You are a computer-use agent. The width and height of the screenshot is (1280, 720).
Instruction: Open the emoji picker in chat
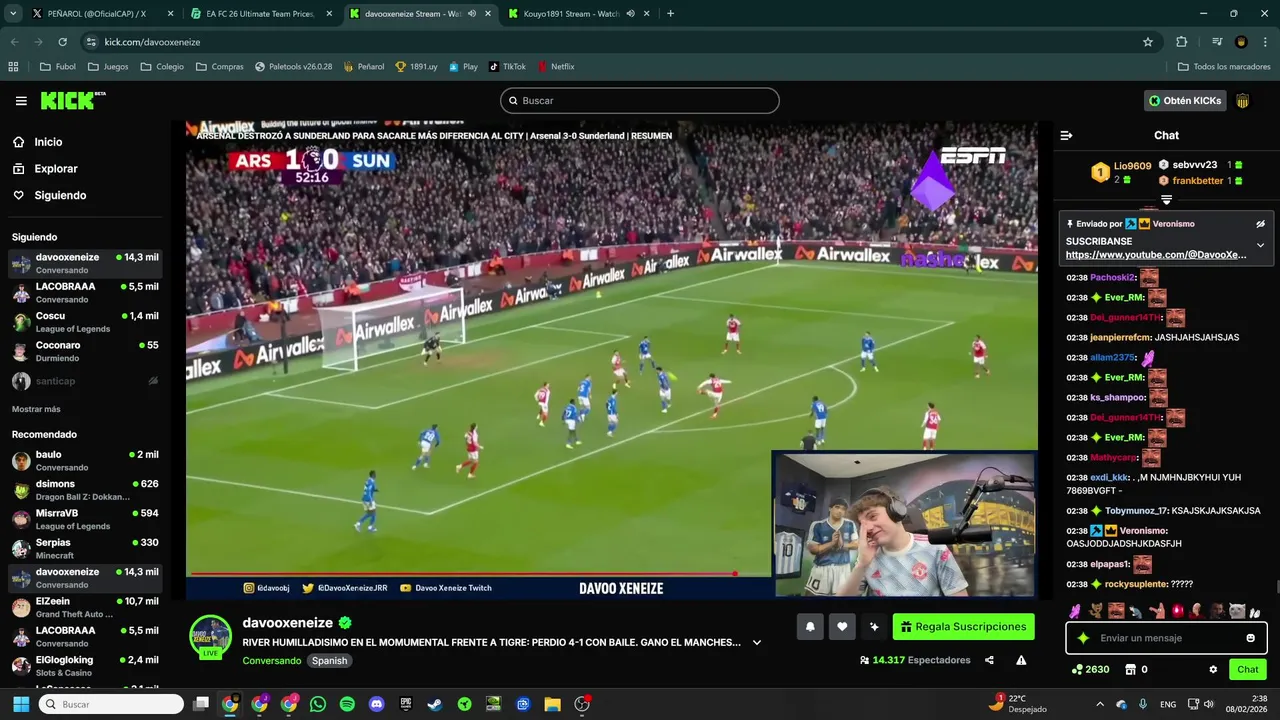(x=1250, y=638)
